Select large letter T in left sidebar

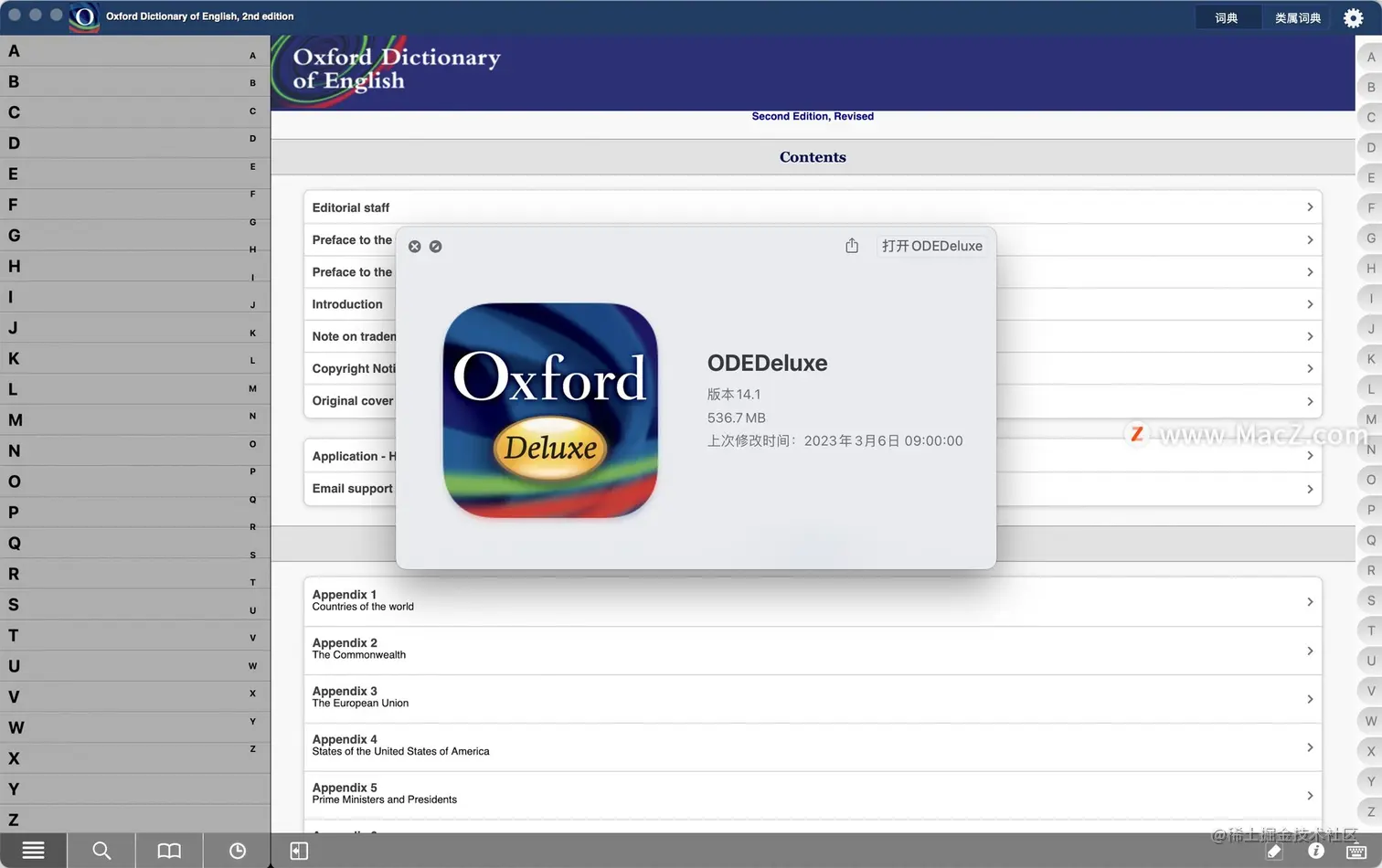13,636
